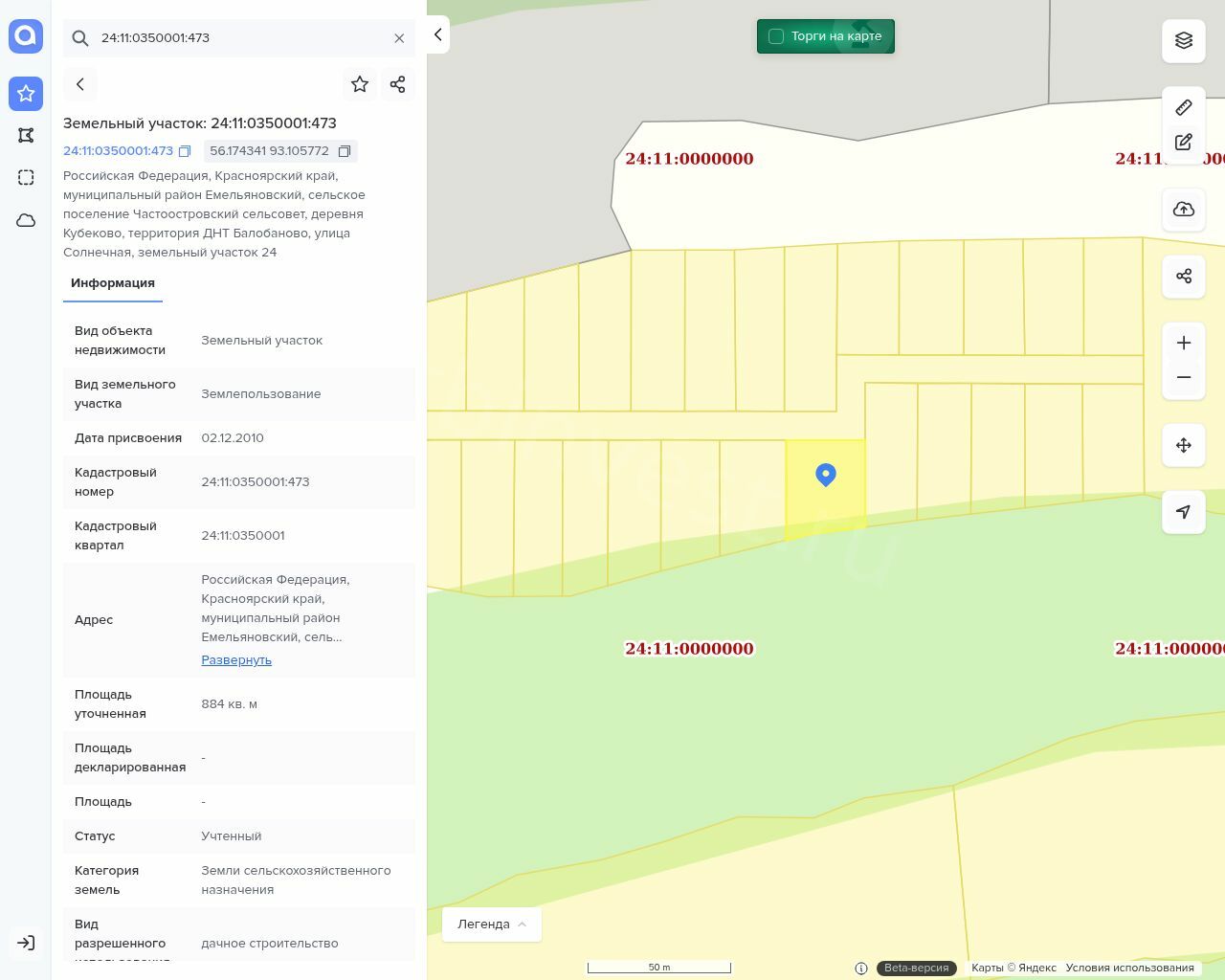Clear the search field text
This screenshot has height=980, width=1225.
pyautogui.click(x=399, y=38)
